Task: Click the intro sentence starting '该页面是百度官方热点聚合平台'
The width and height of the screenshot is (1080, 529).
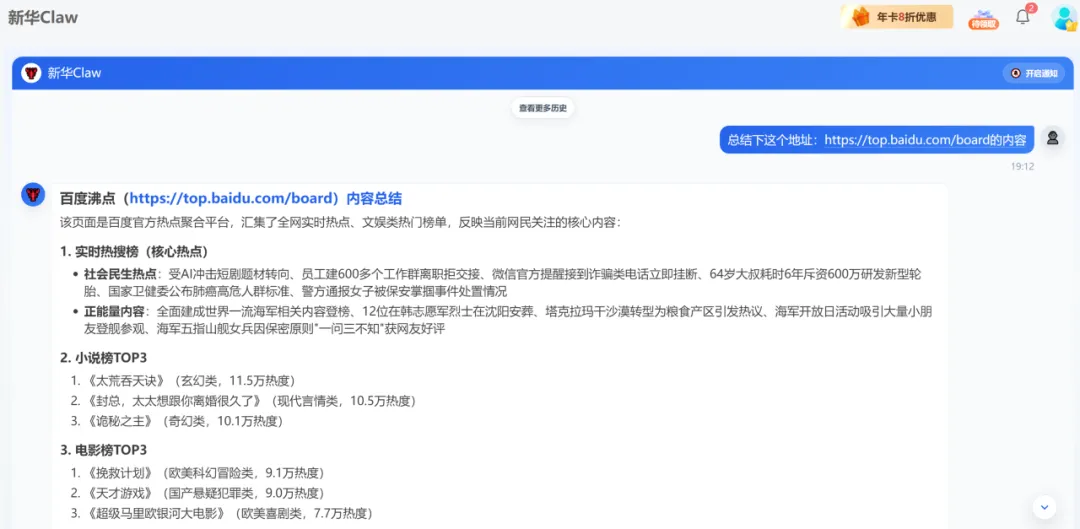Action: (x=341, y=222)
